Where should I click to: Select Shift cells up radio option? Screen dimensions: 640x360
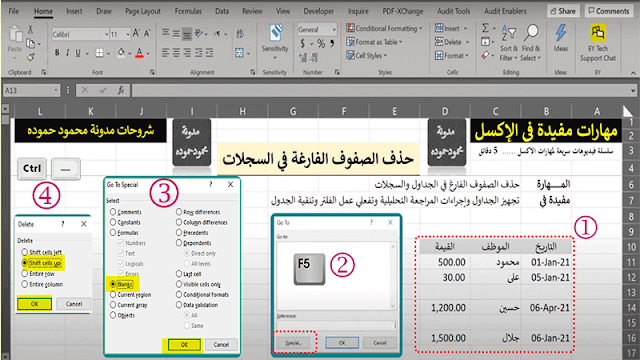[24, 263]
